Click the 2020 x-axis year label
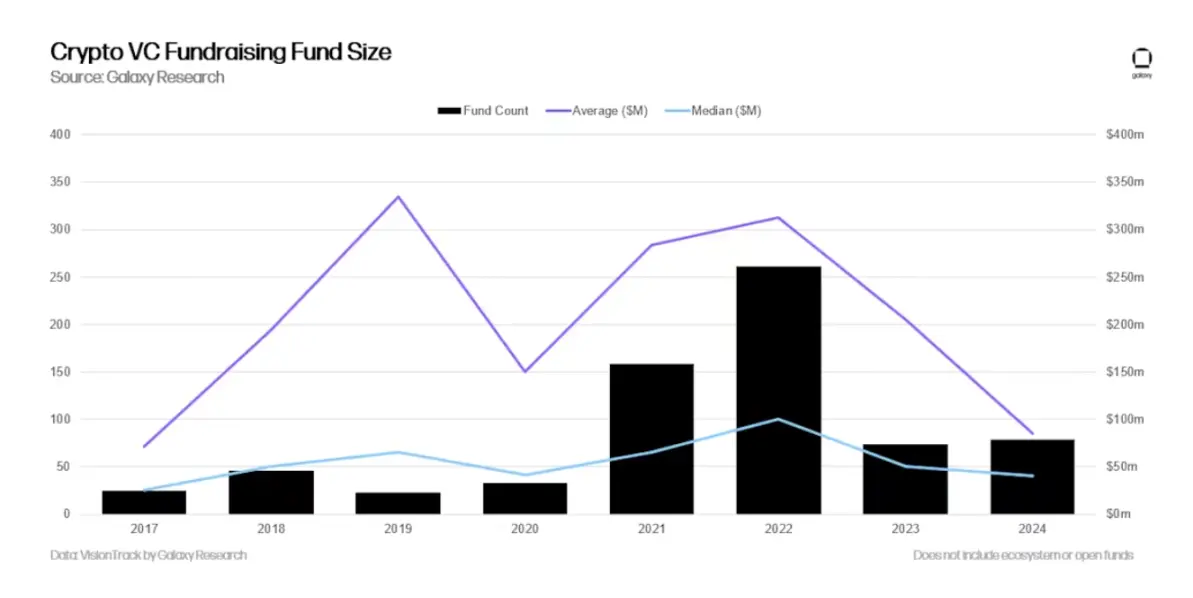1193x598 pixels. [525, 530]
